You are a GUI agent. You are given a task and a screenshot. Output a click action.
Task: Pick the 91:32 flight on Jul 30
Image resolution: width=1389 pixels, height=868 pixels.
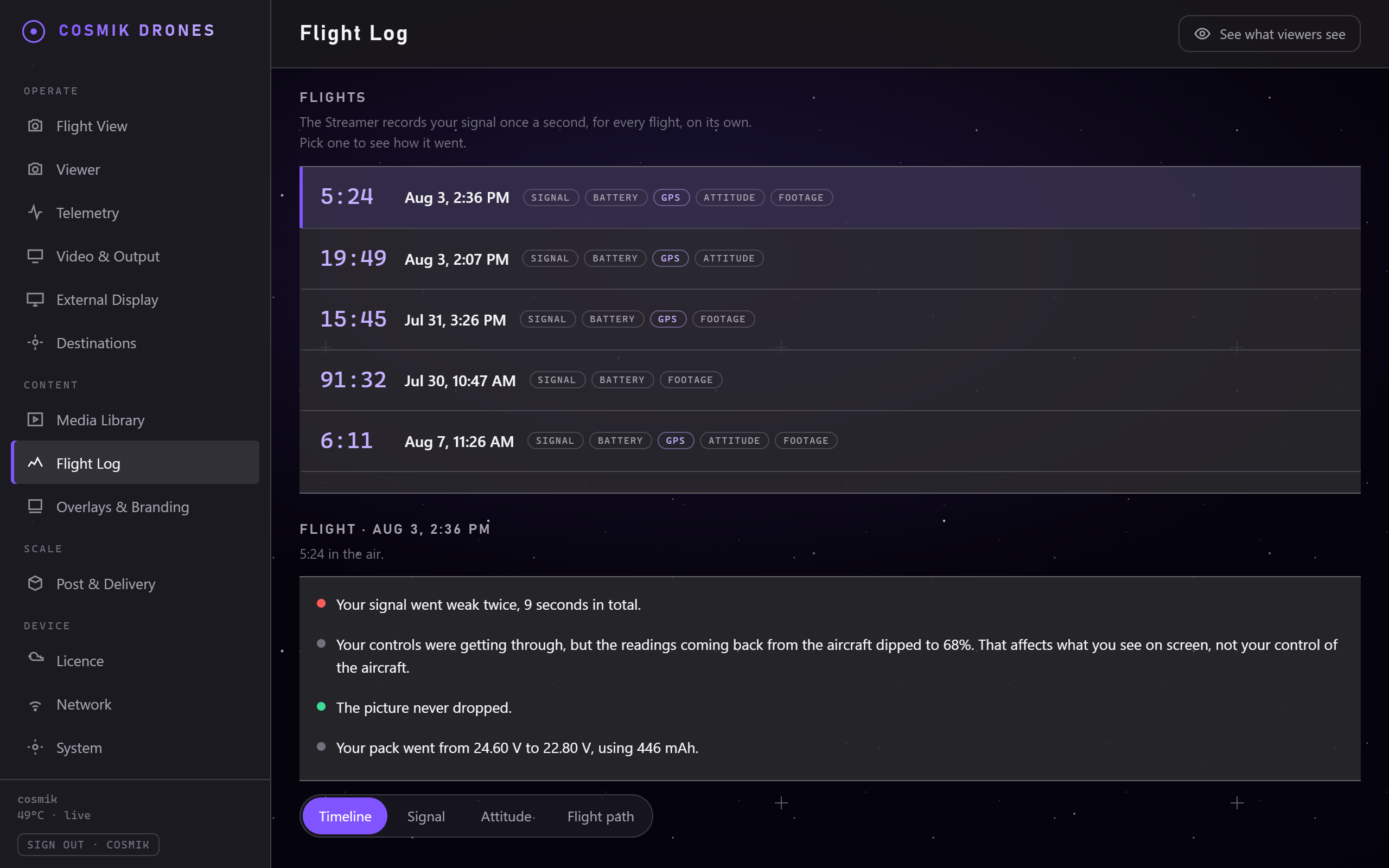(830, 380)
